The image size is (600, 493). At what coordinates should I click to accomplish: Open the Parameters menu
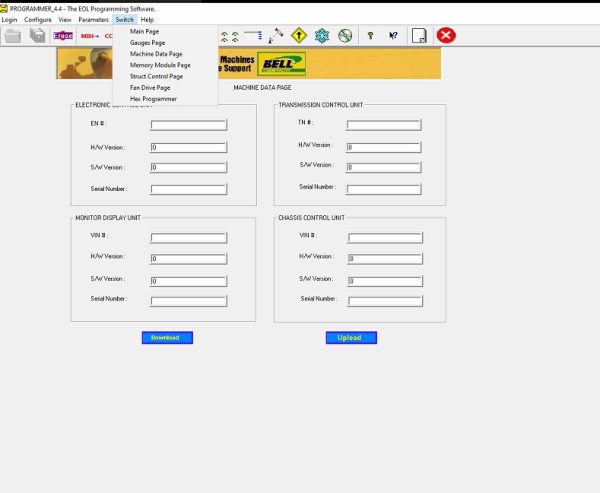click(x=93, y=20)
